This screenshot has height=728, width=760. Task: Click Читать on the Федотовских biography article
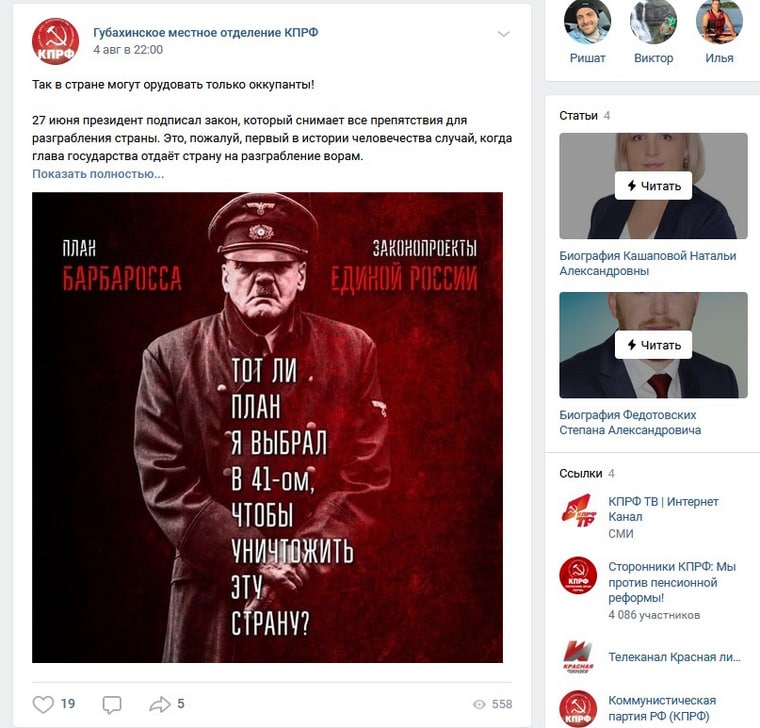tap(653, 345)
